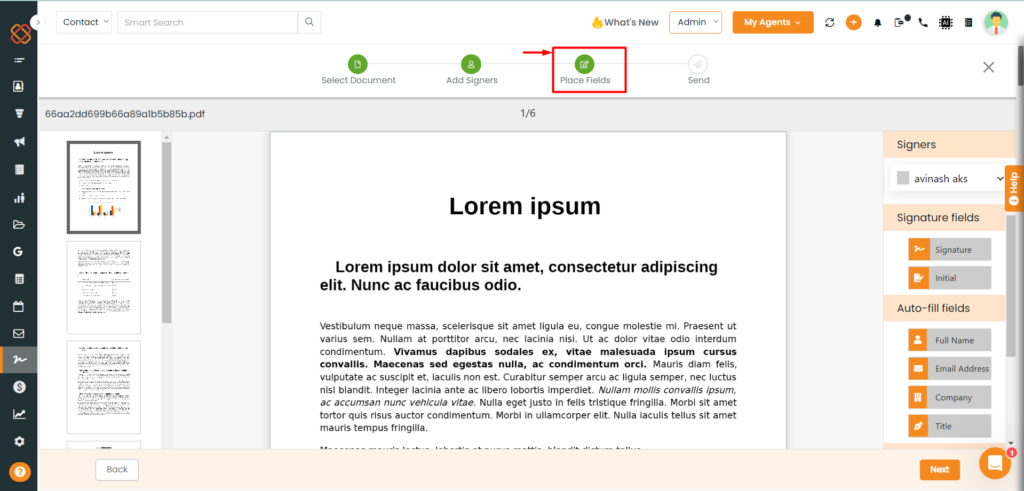
Task: Click the Signature fields section heading
Action: coord(938,217)
